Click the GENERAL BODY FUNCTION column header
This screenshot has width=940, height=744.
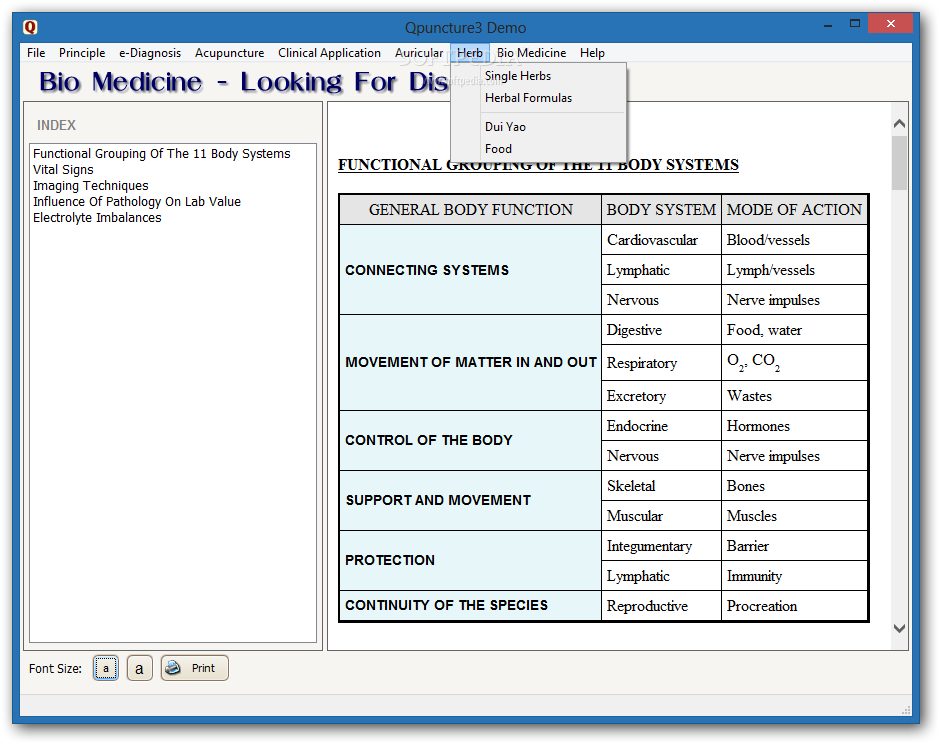470,209
